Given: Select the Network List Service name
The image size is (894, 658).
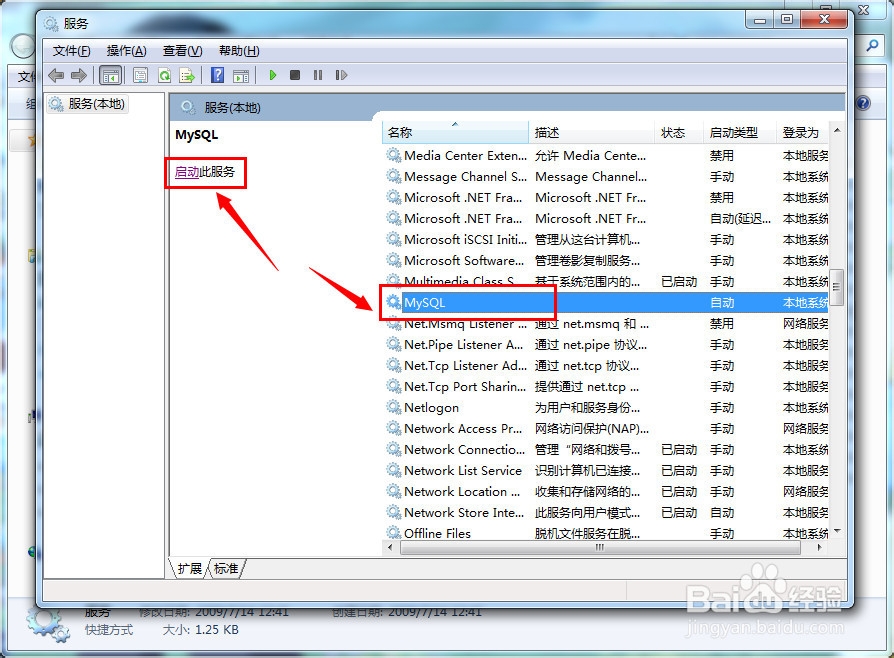Looking at the screenshot, I should click(x=463, y=470).
